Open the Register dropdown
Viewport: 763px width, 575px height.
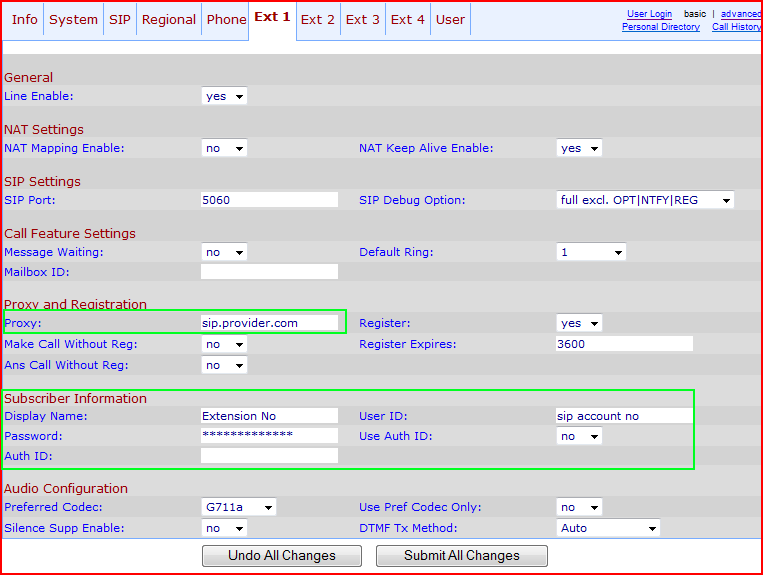(x=579, y=324)
